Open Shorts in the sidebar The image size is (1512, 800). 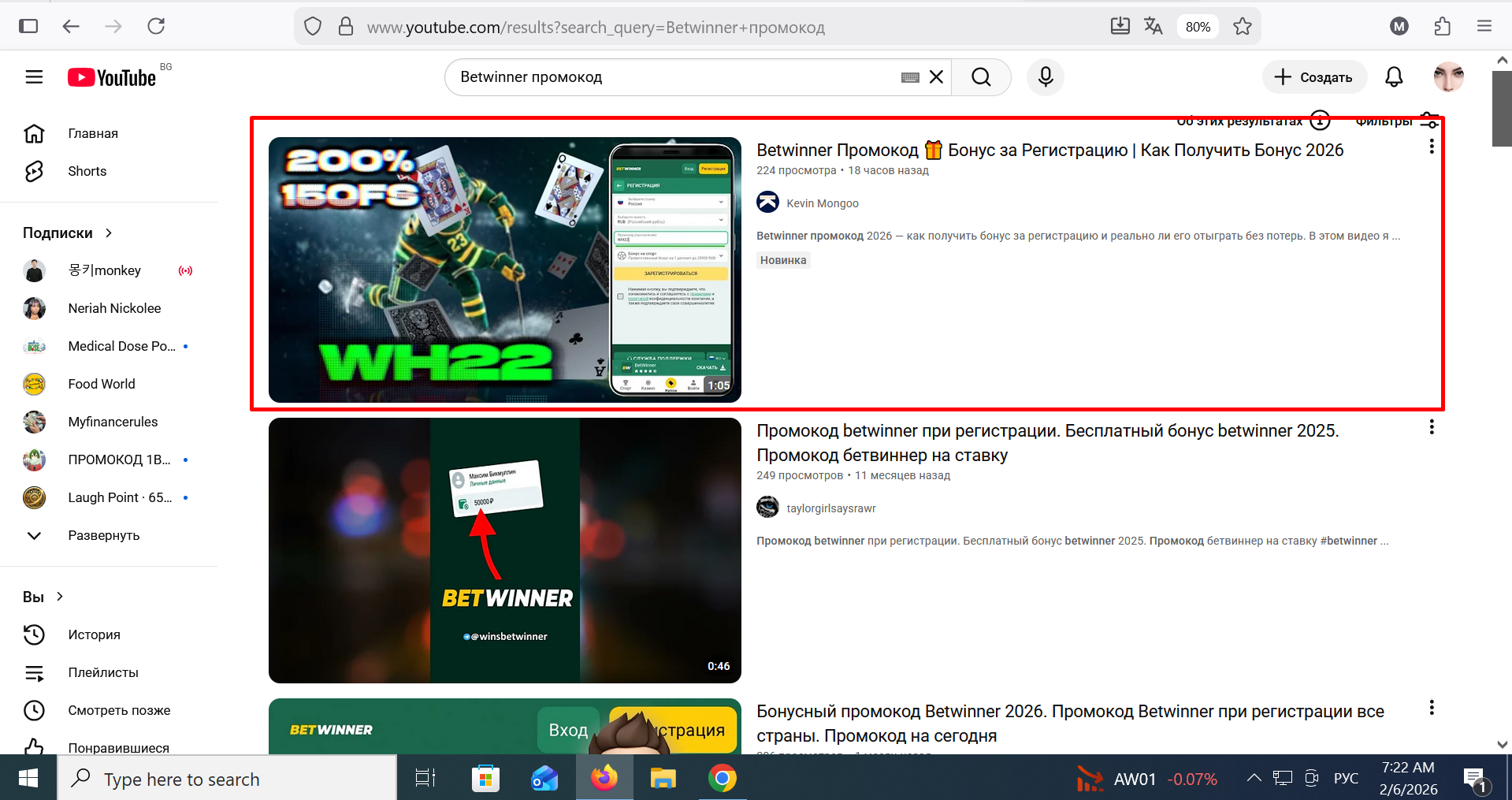[x=87, y=171]
